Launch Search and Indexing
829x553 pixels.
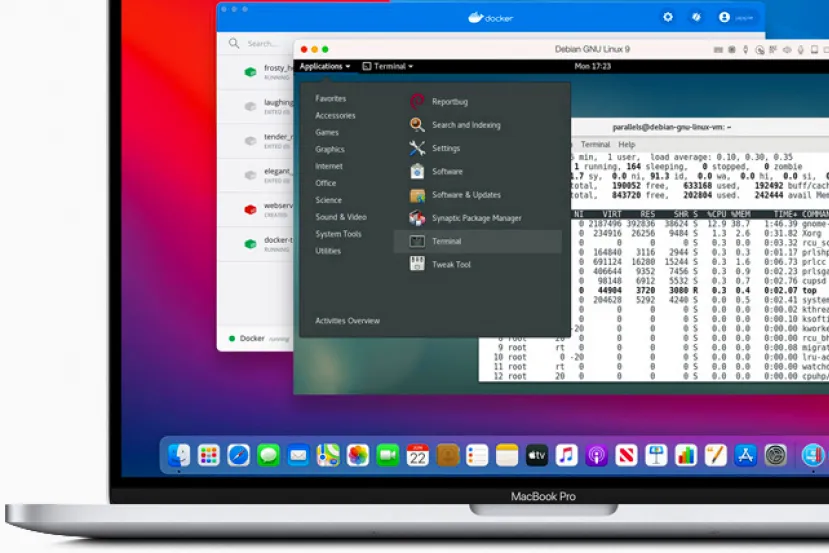point(477,125)
